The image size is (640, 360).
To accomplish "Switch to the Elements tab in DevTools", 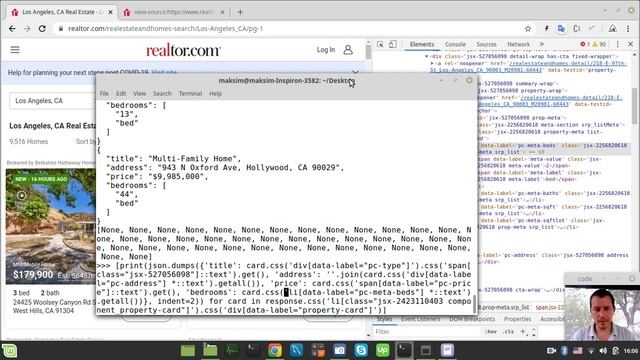I will tap(422, 44).
